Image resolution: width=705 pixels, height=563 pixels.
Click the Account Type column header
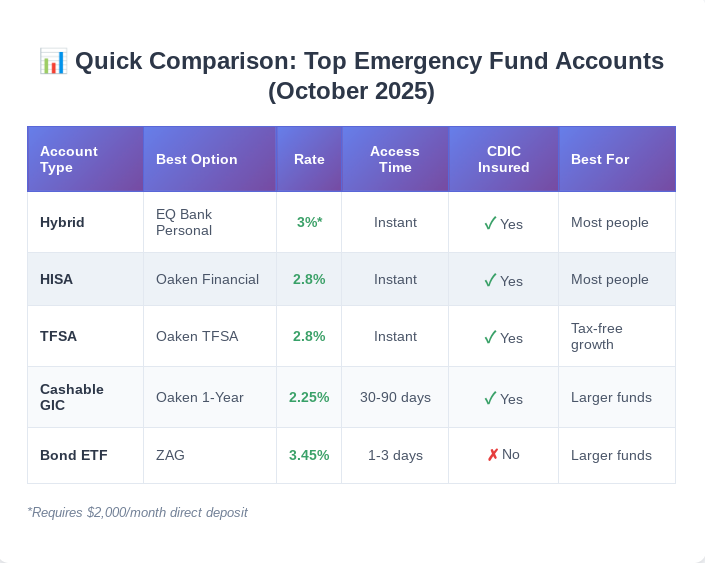(x=69, y=159)
